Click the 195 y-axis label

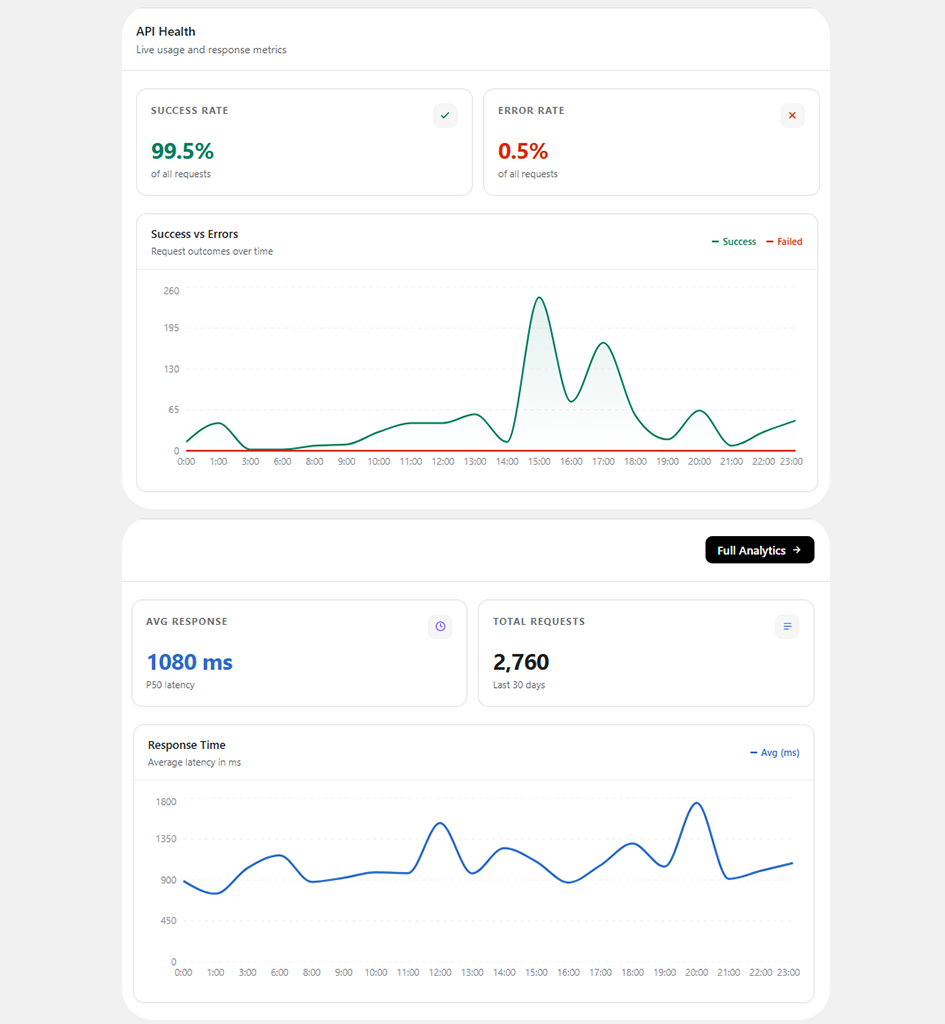tap(171, 328)
